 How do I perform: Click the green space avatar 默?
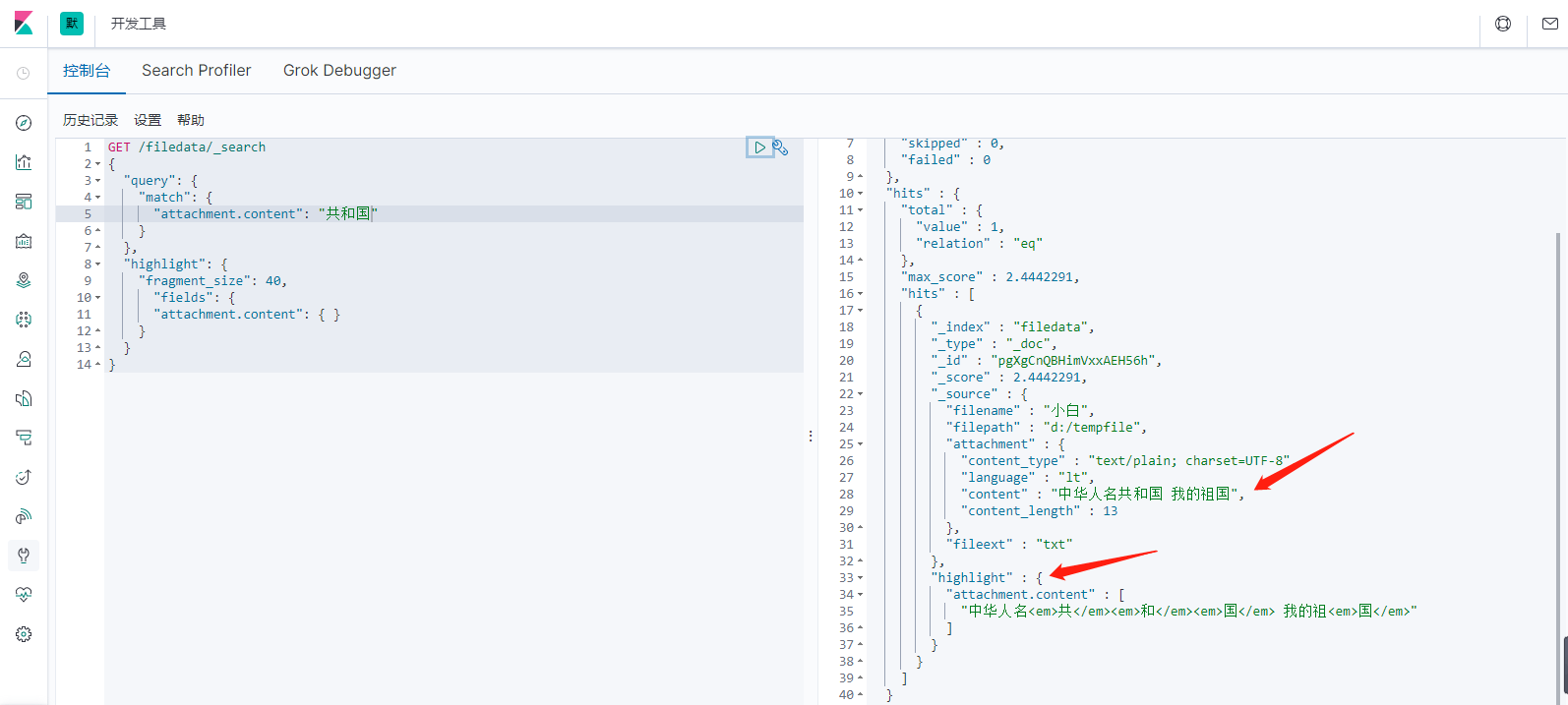click(72, 24)
